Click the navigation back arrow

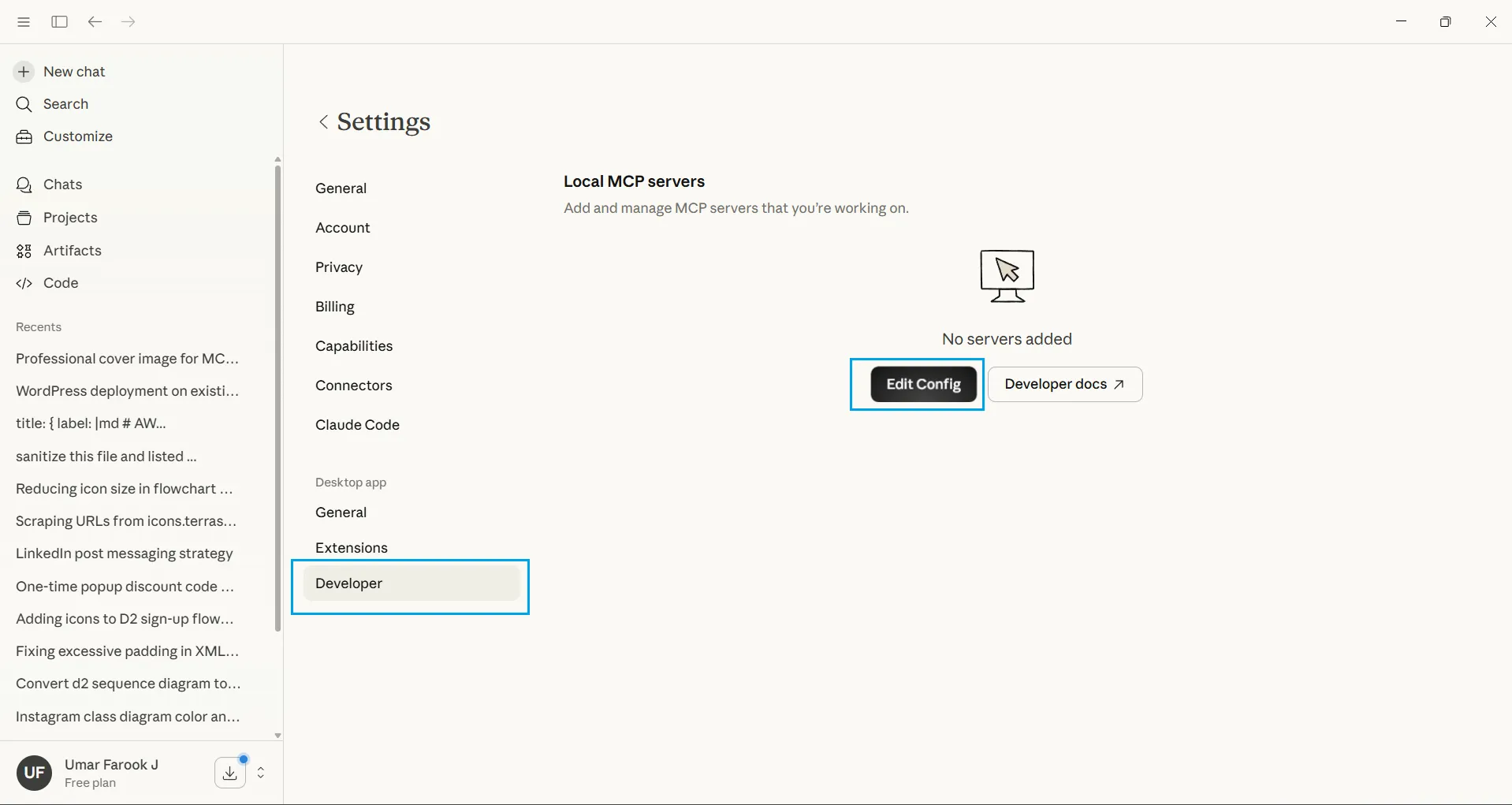95,21
